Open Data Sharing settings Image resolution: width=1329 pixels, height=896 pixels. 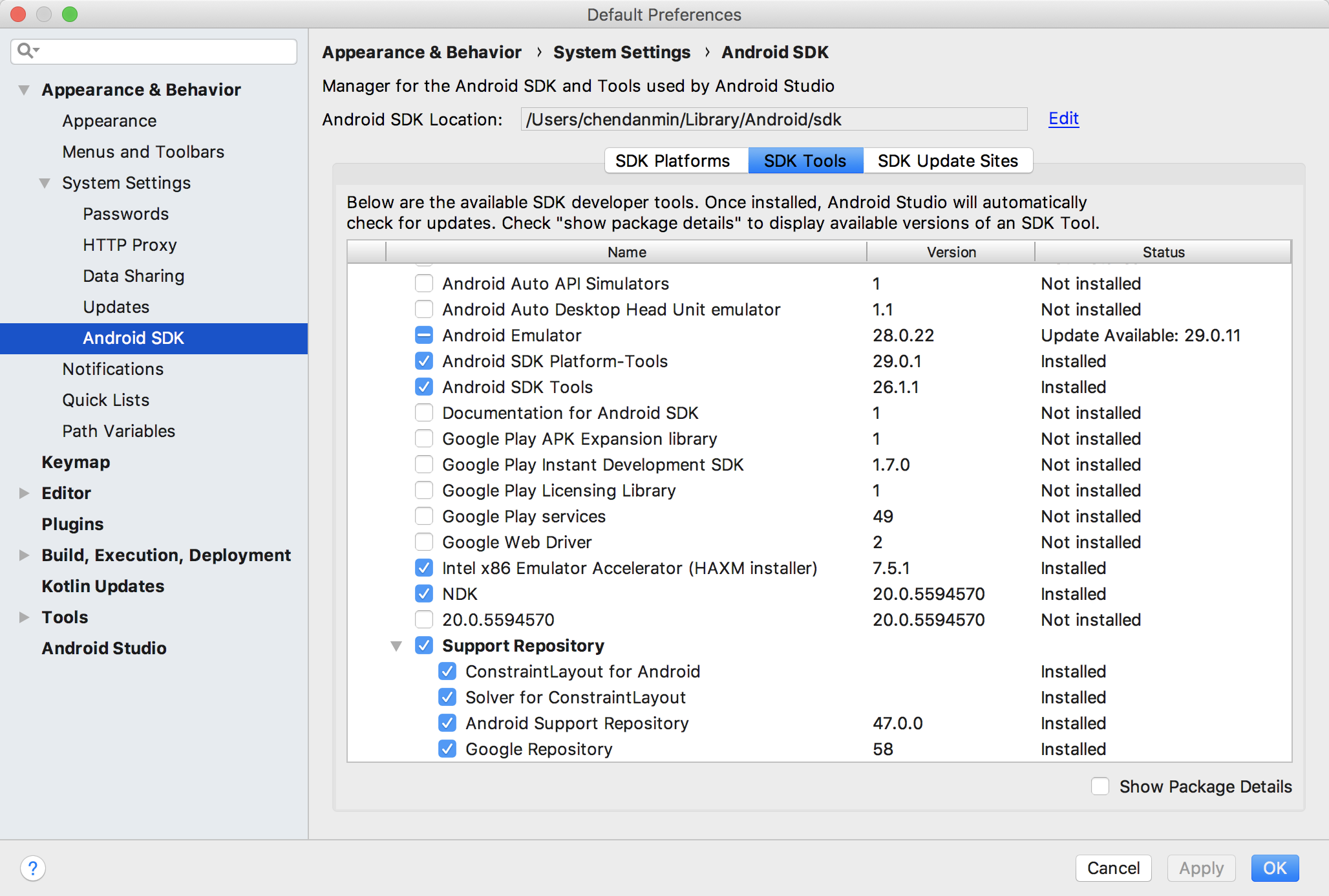[x=134, y=276]
